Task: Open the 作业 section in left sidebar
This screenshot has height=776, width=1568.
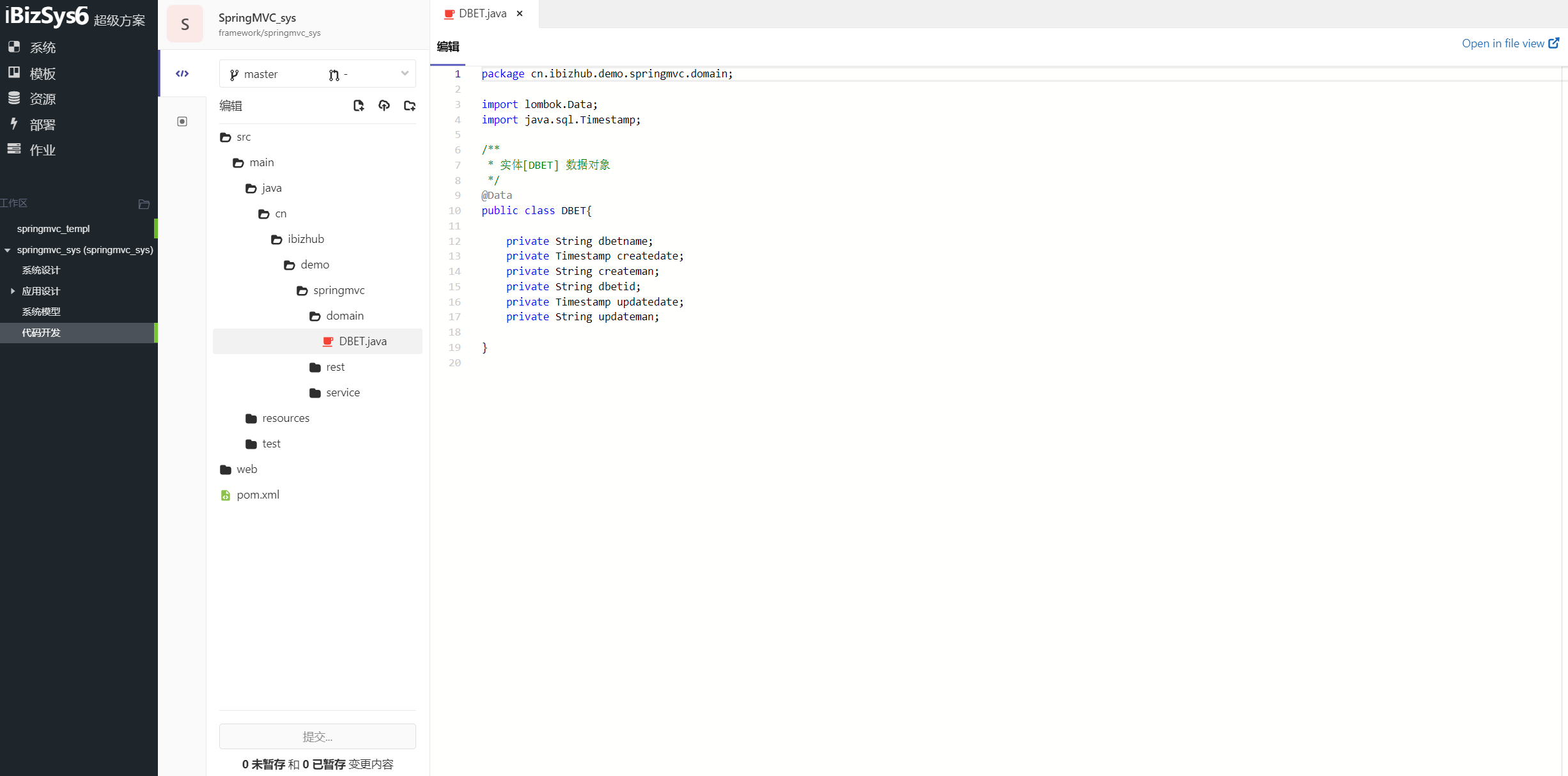Action: pyautogui.click(x=32, y=150)
